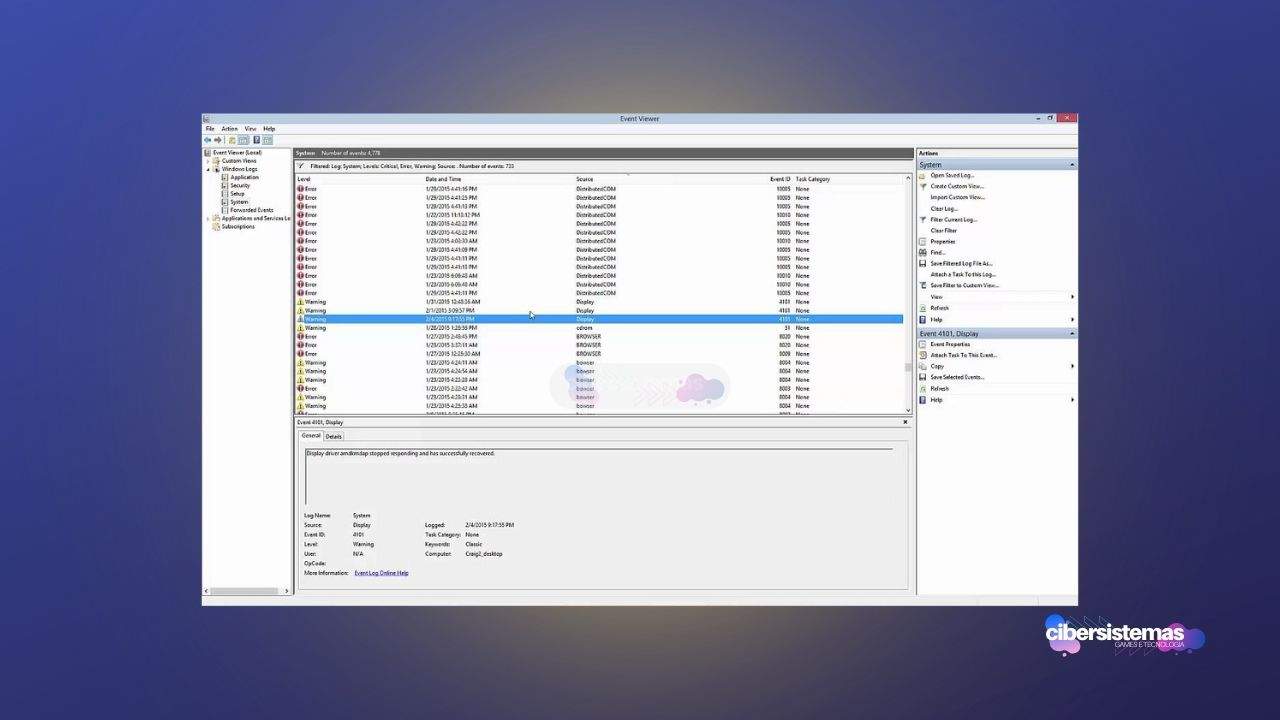
Task: Click the Filter Current Log funnel icon
Action: (923, 219)
